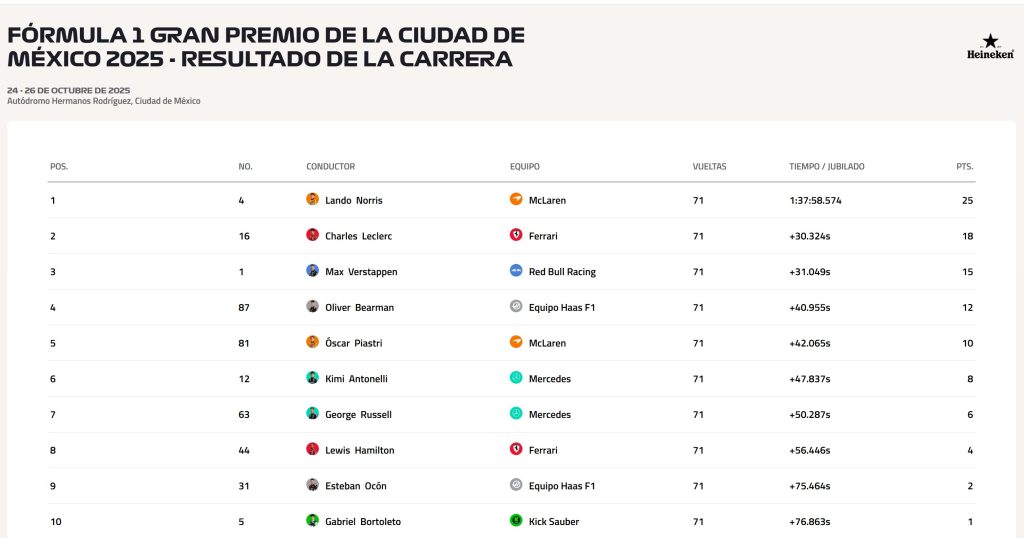The height and width of the screenshot is (538, 1024).
Task: Click the Red Bull Racing team logo
Action: click(x=516, y=271)
